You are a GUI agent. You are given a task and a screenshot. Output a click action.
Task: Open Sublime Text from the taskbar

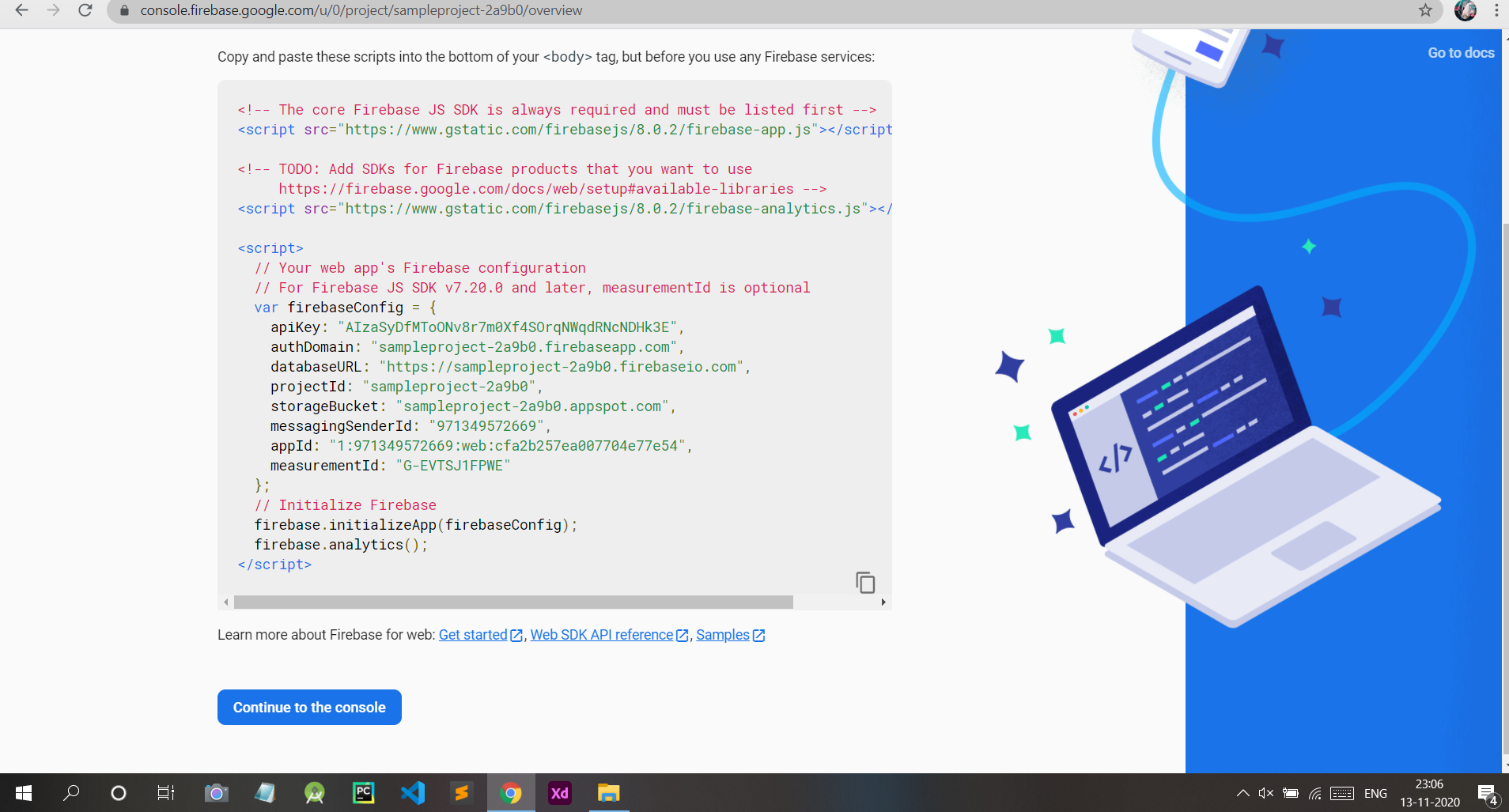coord(461,792)
